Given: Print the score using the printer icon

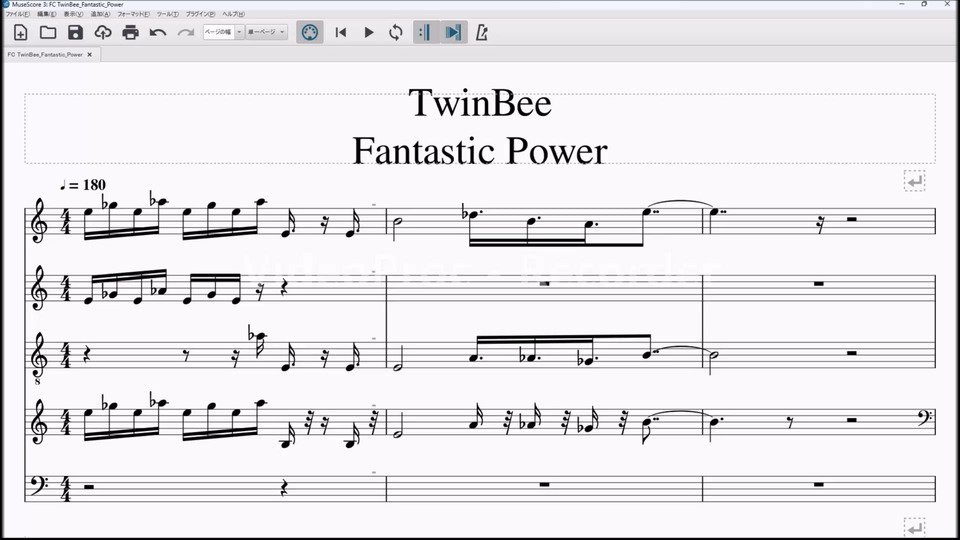Looking at the screenshot, I should coord(130,32).
